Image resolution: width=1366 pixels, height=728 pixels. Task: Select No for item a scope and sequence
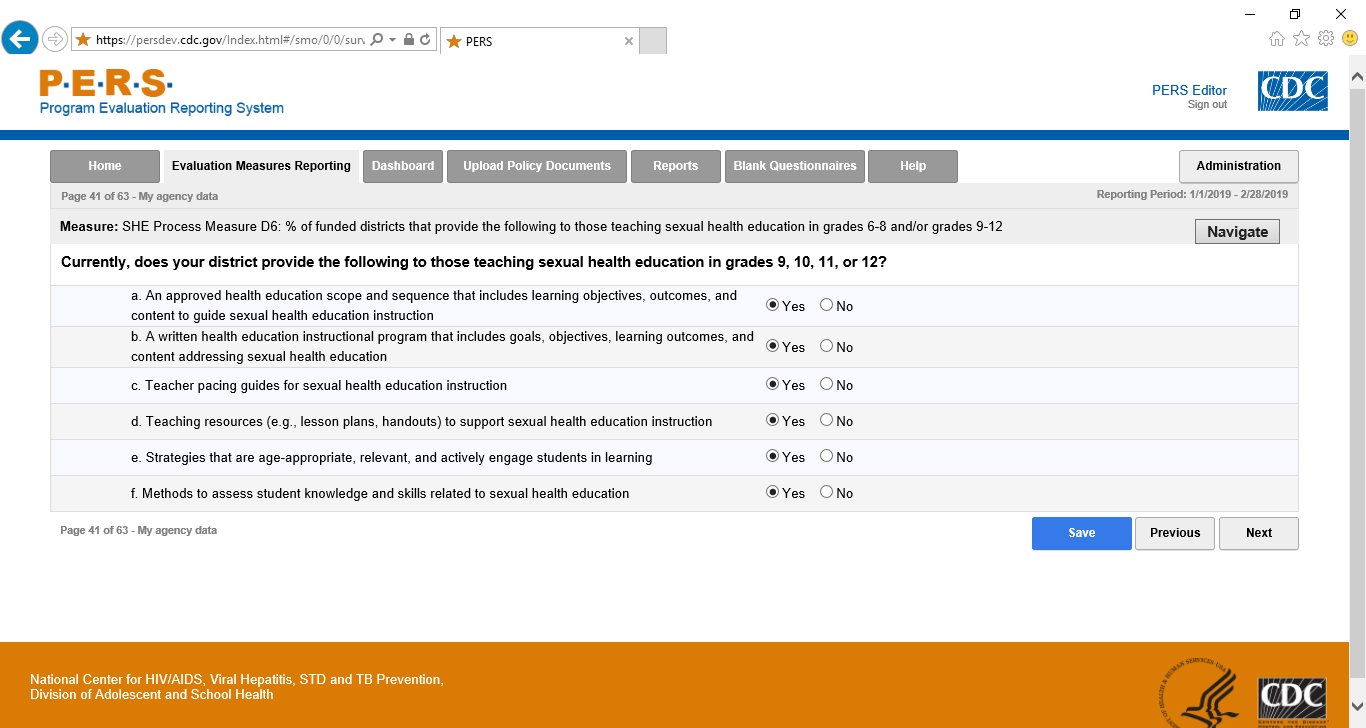click(826, 305)
